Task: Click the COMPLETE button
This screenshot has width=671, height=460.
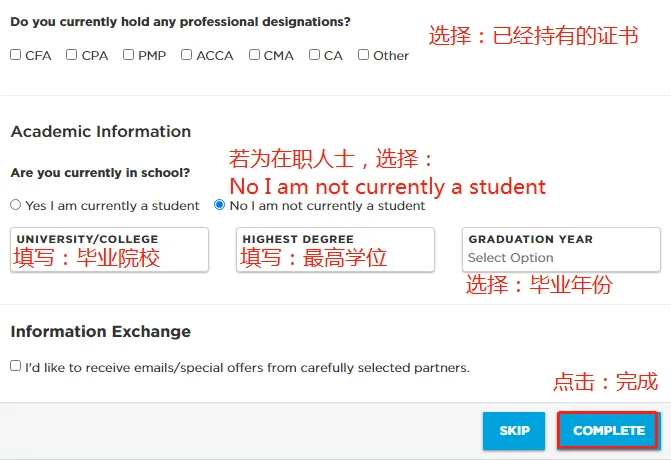Action: coord(608,431)
